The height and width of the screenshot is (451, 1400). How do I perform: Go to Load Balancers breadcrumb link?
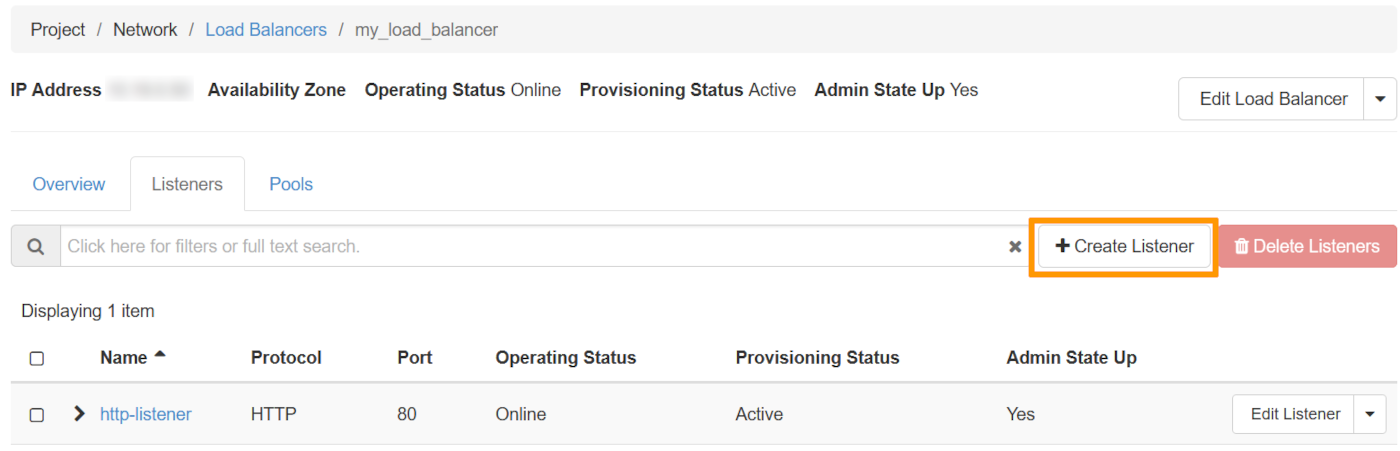[x=266, y=30]
